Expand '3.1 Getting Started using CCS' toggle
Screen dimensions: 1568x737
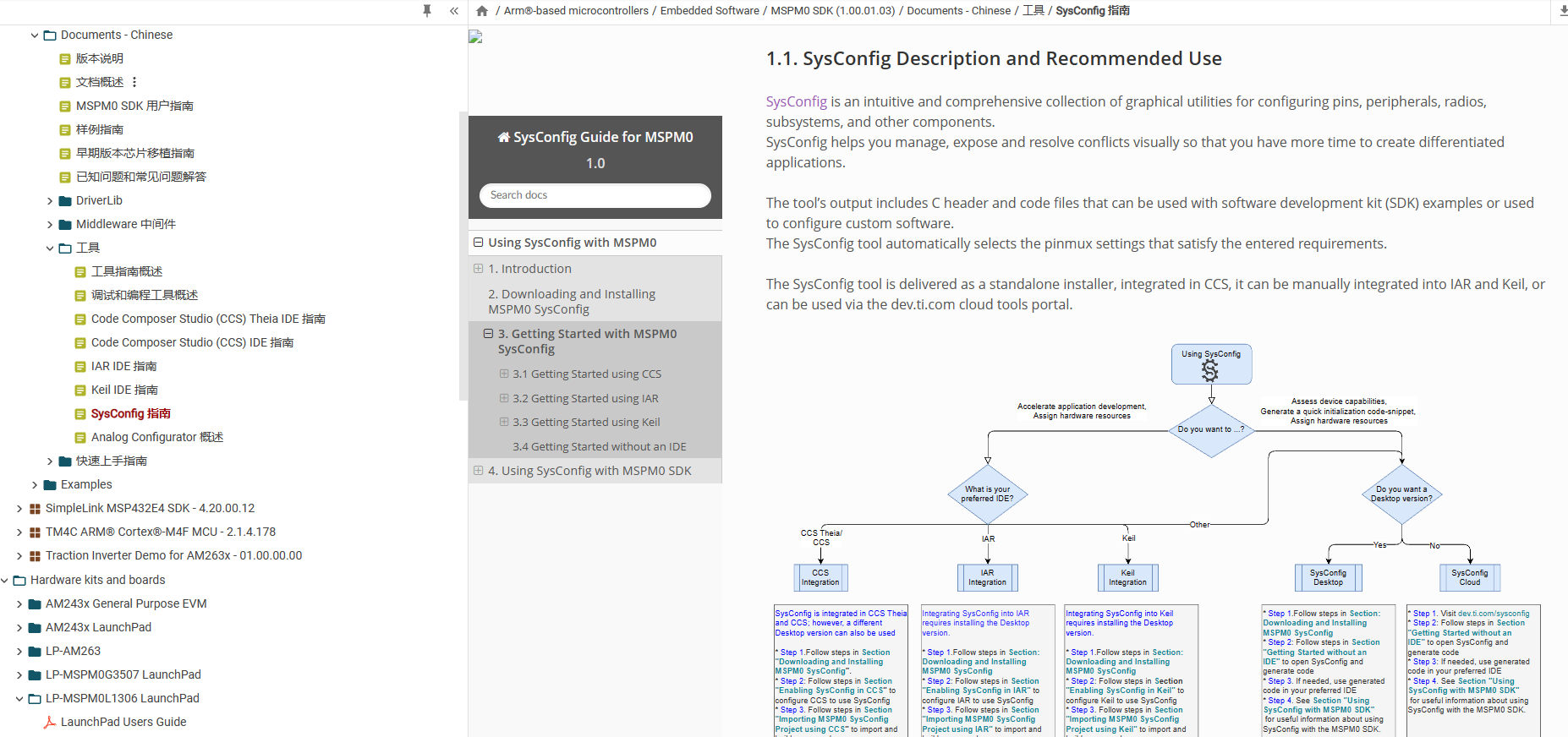[504, 374]
